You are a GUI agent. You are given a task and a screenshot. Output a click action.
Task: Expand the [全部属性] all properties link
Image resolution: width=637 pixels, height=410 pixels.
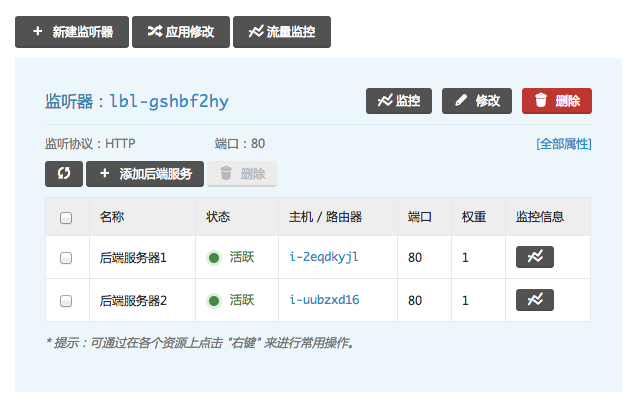pos(563,144)
